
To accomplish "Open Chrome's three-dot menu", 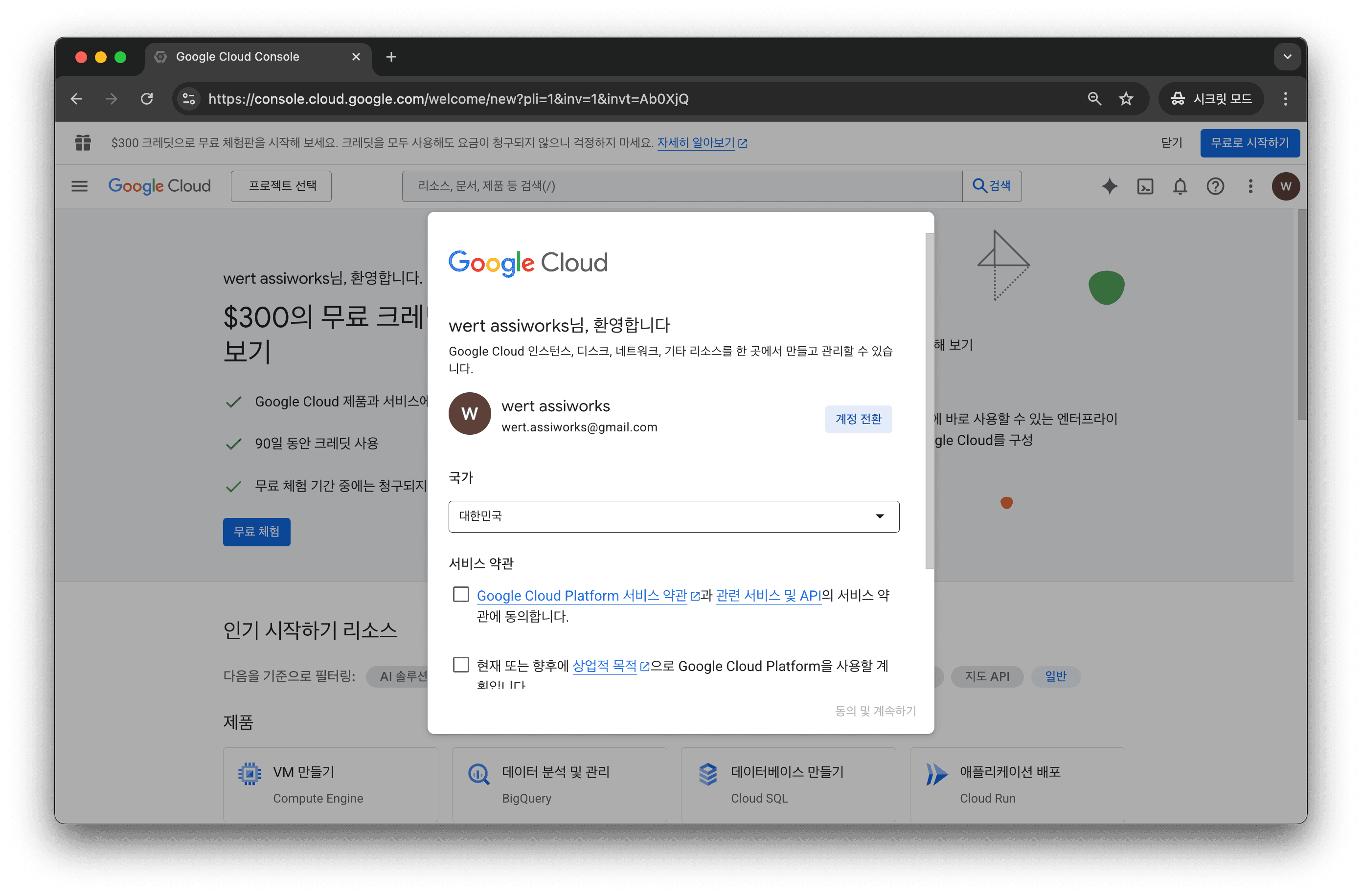I will (x=1285, y=99).
